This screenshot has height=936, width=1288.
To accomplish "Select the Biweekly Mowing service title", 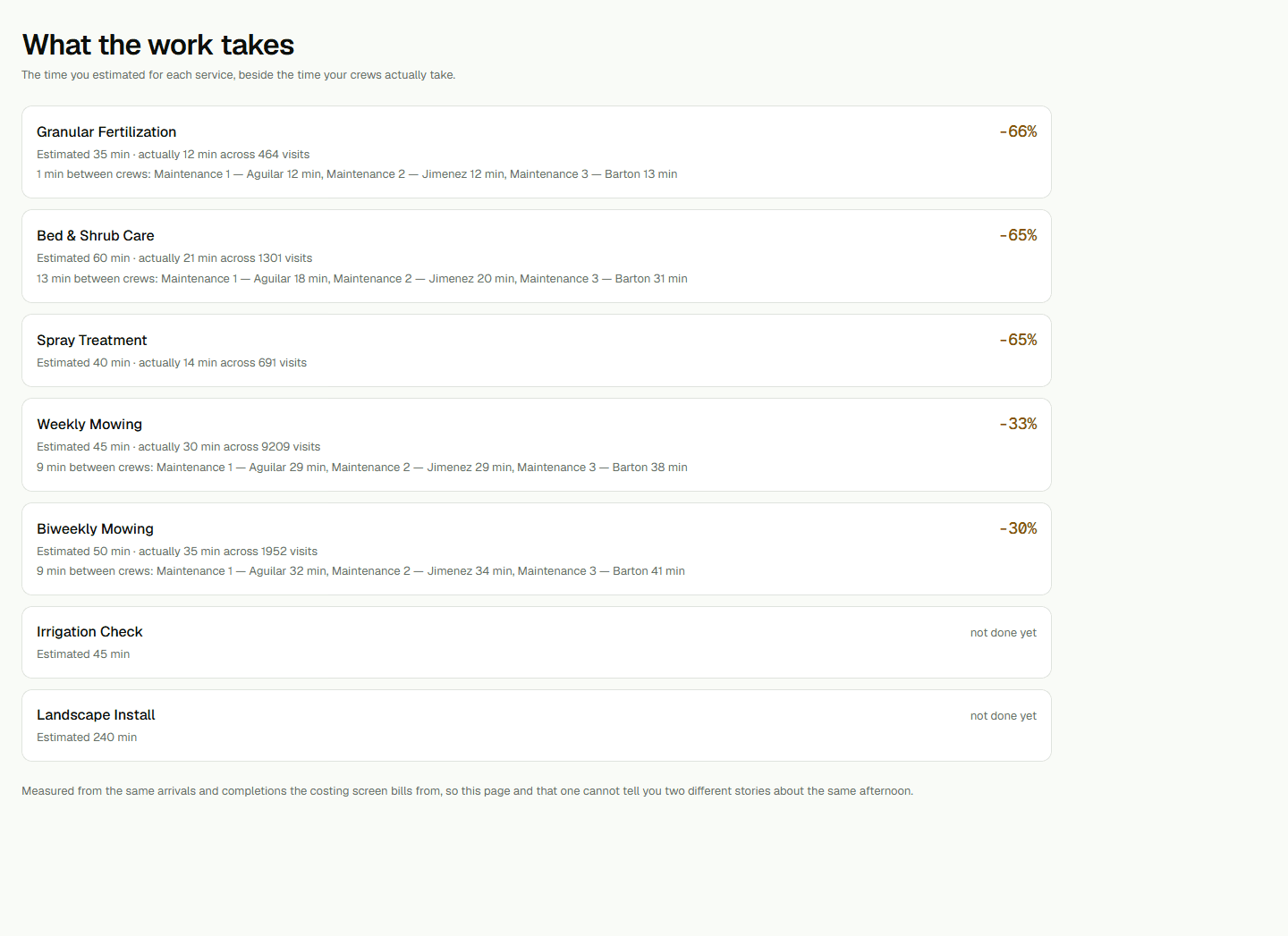I will coord(96,529).
